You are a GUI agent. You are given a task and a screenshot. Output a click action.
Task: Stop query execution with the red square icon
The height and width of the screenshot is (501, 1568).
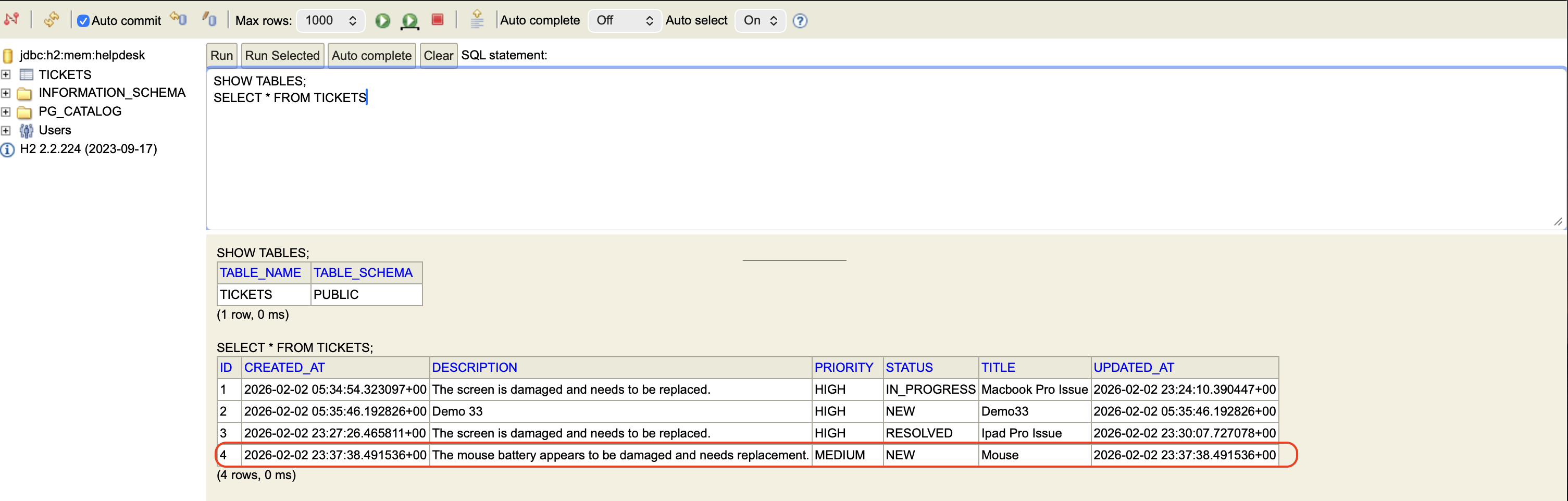pyautogui.click(x=437, y=20)
